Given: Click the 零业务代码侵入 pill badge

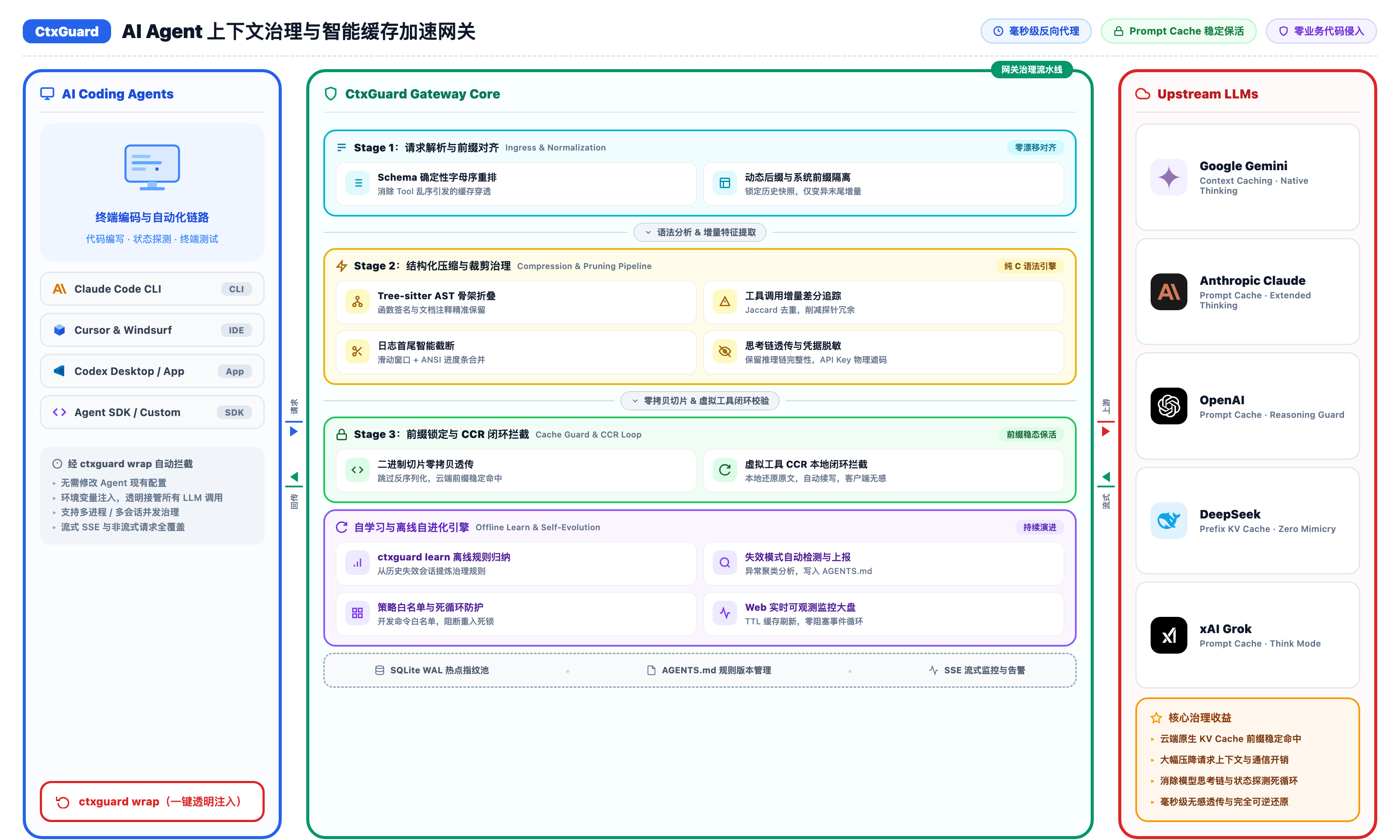Looking at the screenshot, I should 1321,31.
